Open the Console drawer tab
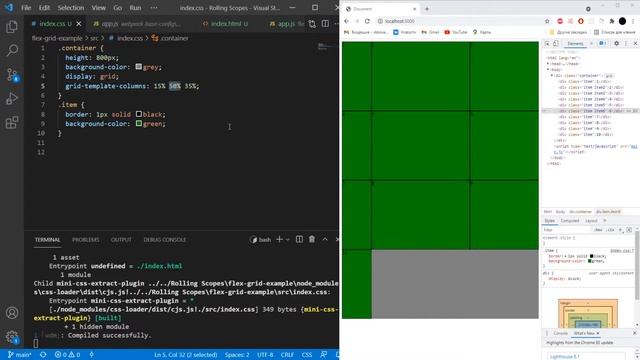This screenshot has width=640, height=360. pos(560,333)
